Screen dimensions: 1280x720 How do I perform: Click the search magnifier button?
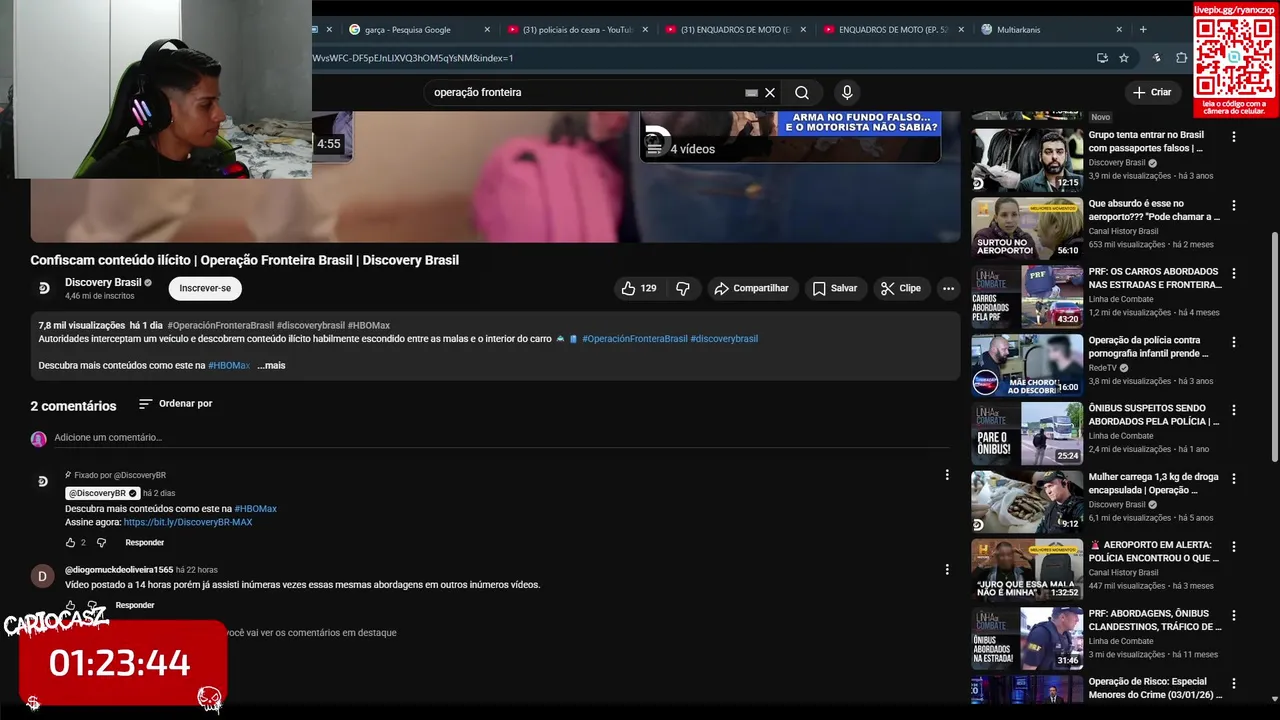(802, 92)
